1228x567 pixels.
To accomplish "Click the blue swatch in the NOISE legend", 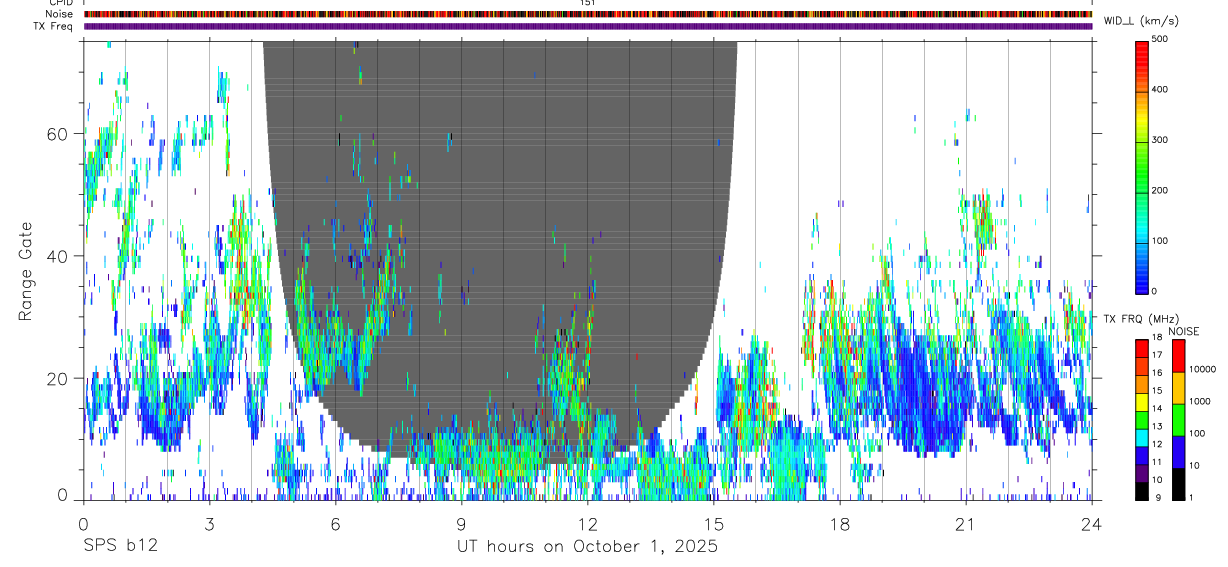I will click(1178, 451).
